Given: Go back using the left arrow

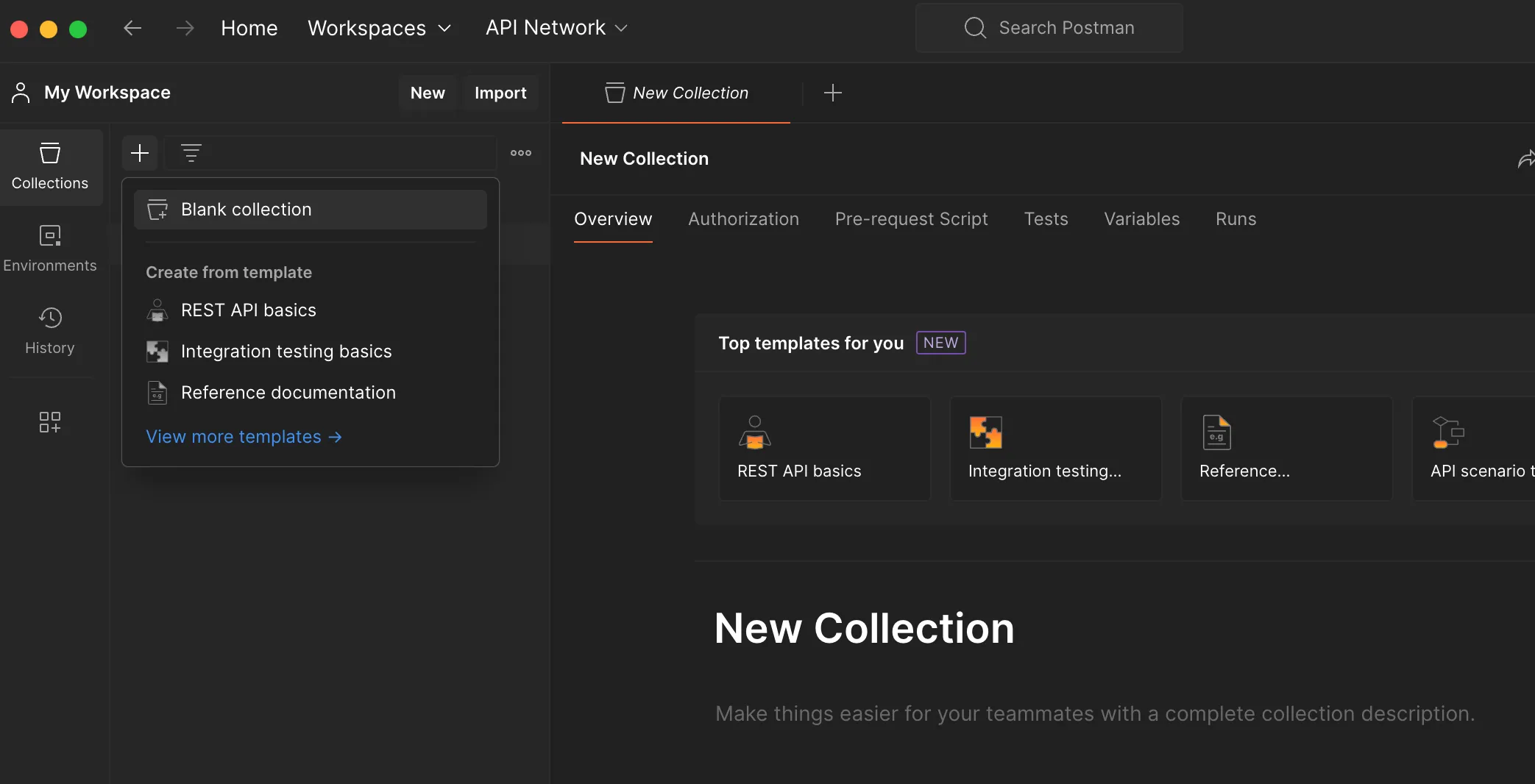Looking at the screenshot, I should click(x=132, y=28).
